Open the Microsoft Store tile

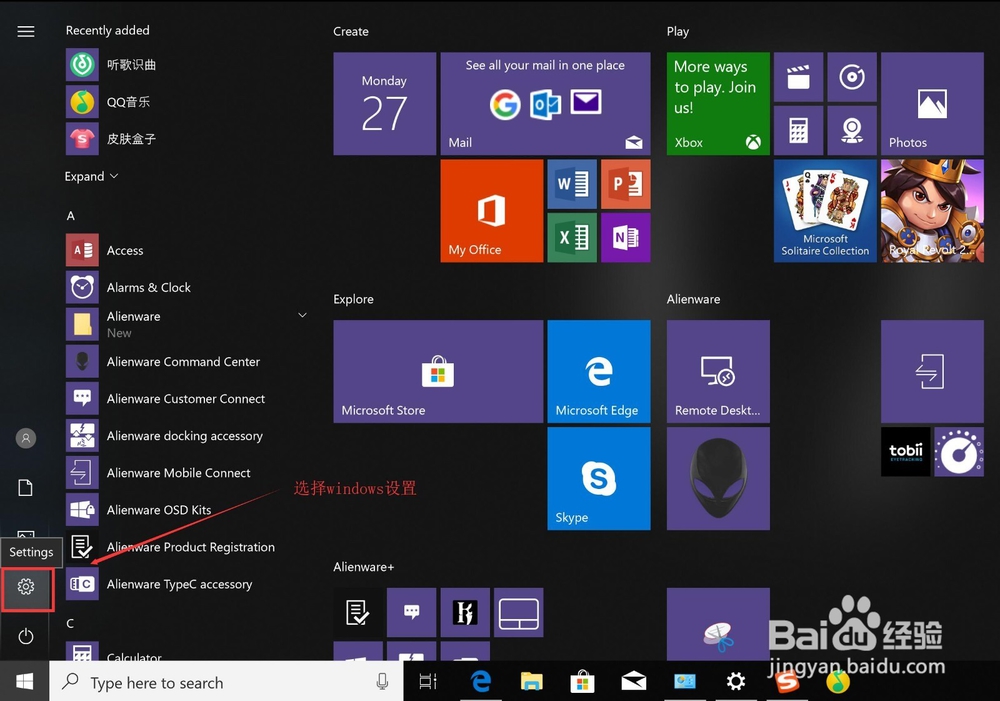coord(438,371)
